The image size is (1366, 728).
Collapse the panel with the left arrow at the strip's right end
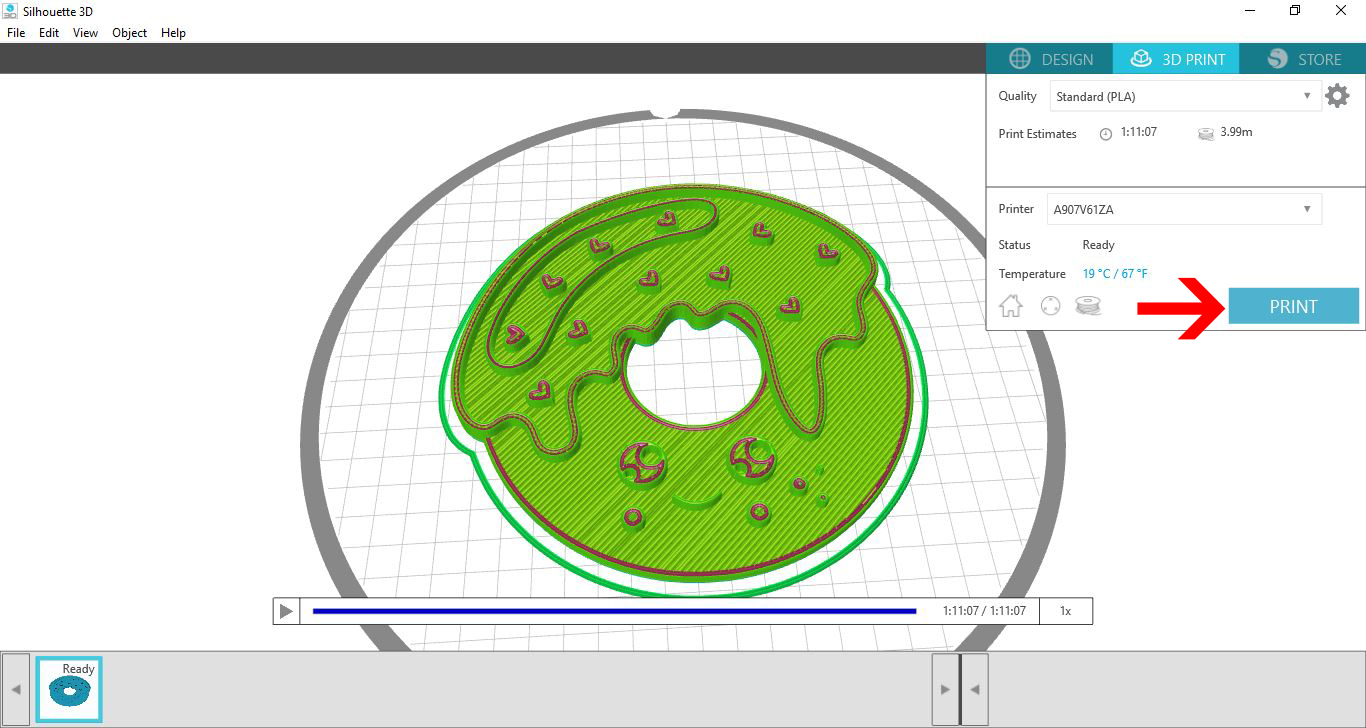point(975,689)
